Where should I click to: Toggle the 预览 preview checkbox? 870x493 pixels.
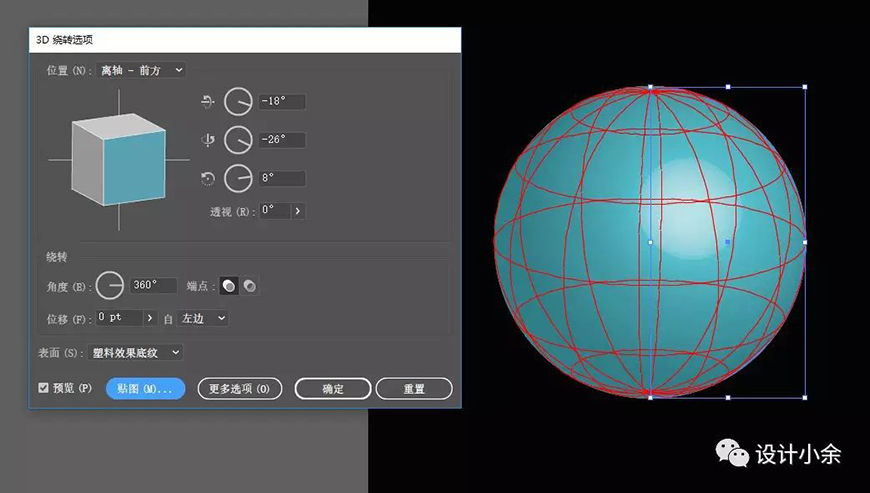43,388
